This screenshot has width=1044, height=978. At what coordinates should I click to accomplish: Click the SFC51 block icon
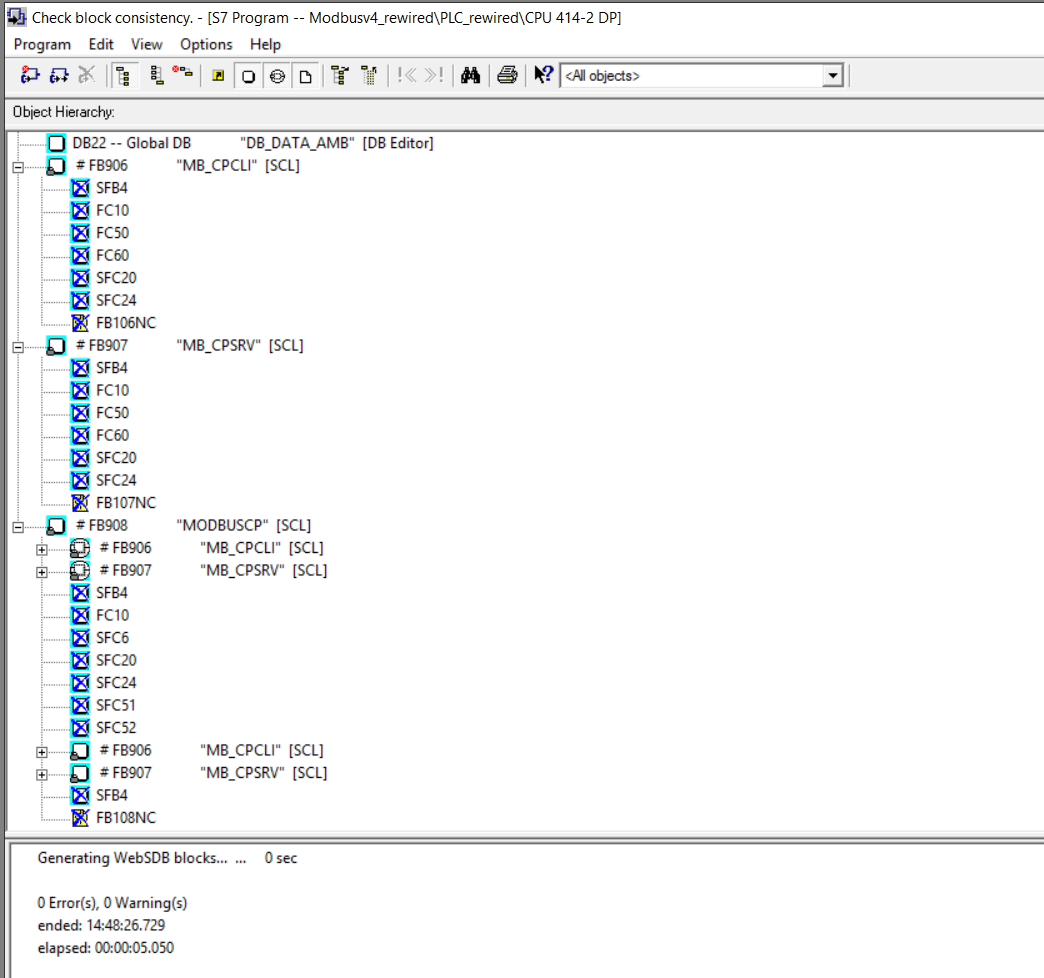tap(81, 705)
